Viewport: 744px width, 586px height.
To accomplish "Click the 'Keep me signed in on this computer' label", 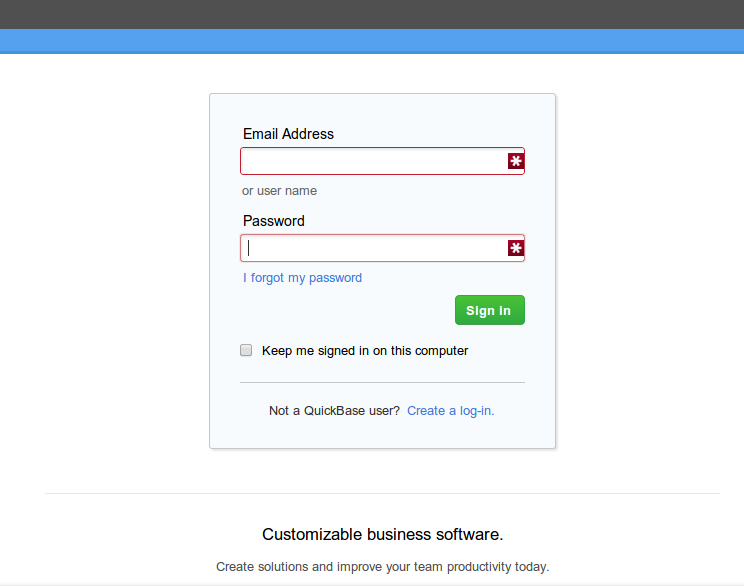I will (x=364, y=351).
